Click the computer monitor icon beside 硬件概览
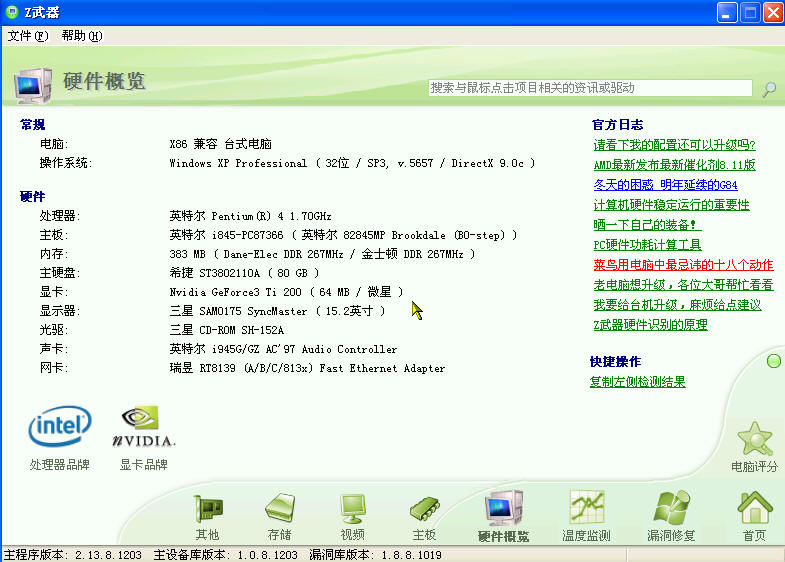 coord(33,86)
